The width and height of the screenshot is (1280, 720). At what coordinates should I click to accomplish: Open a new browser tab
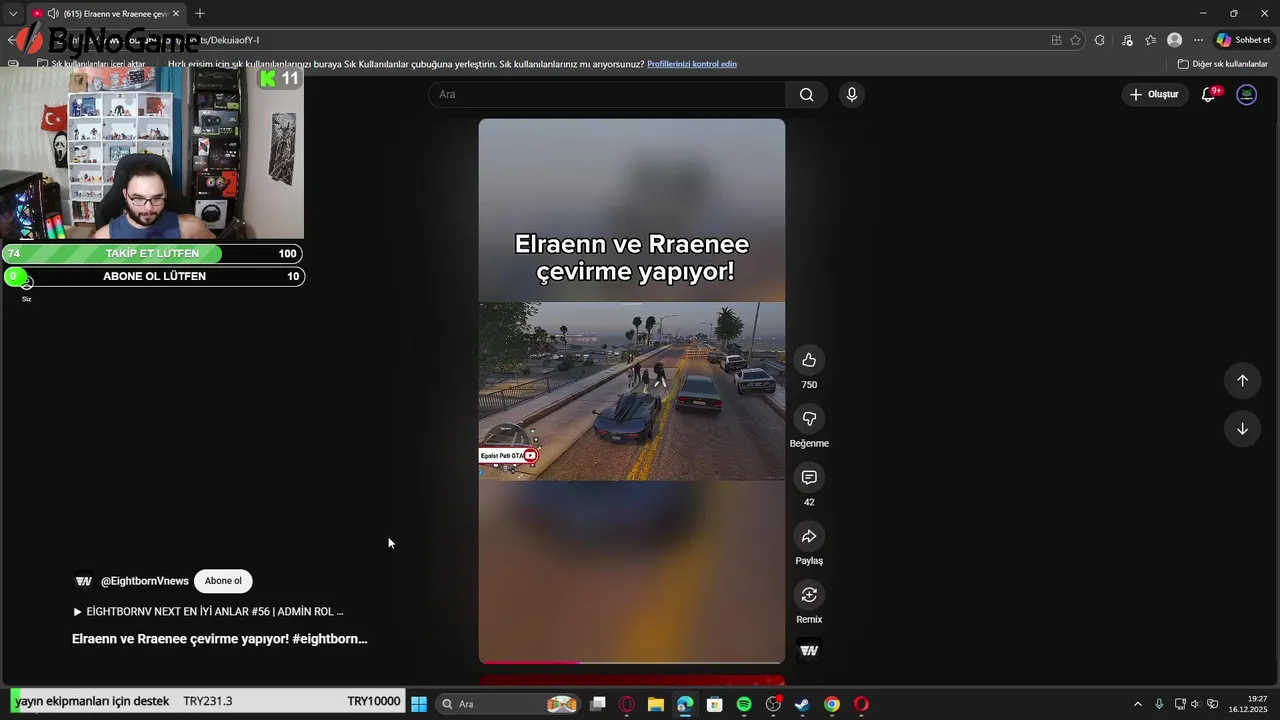(200, 14)
